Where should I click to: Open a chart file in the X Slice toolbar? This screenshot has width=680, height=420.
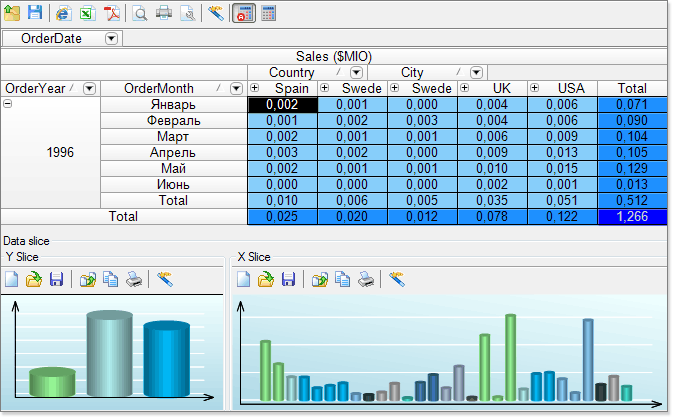coord(266,279)
